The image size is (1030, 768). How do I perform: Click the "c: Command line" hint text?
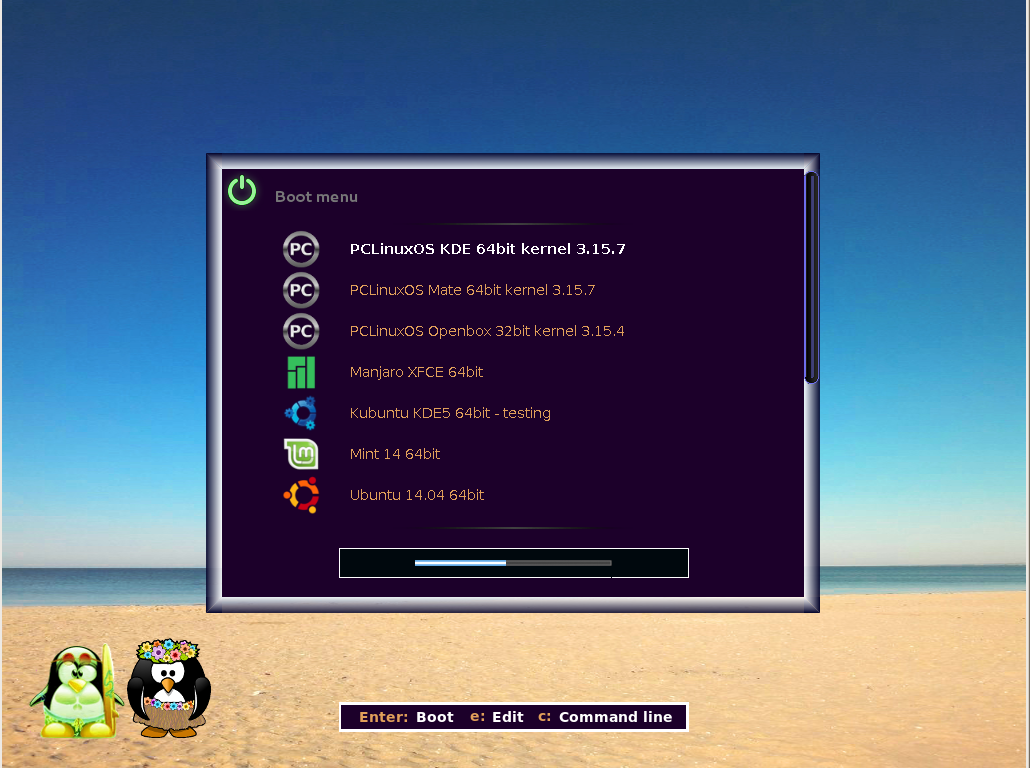click(605, 717)
